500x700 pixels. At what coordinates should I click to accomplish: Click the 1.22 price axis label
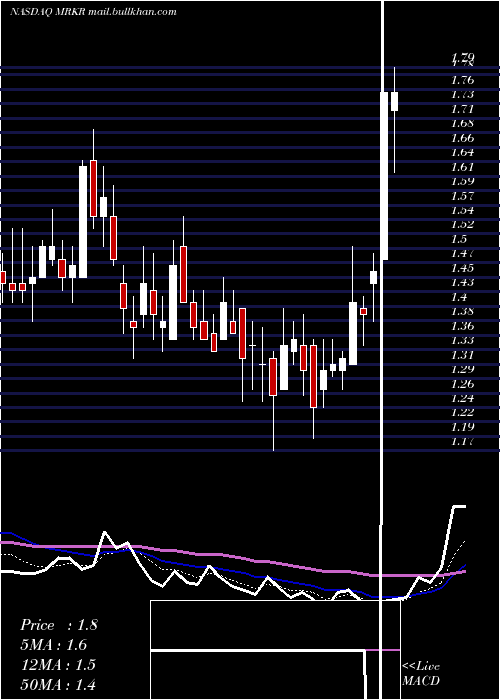[x=462, y=412]
